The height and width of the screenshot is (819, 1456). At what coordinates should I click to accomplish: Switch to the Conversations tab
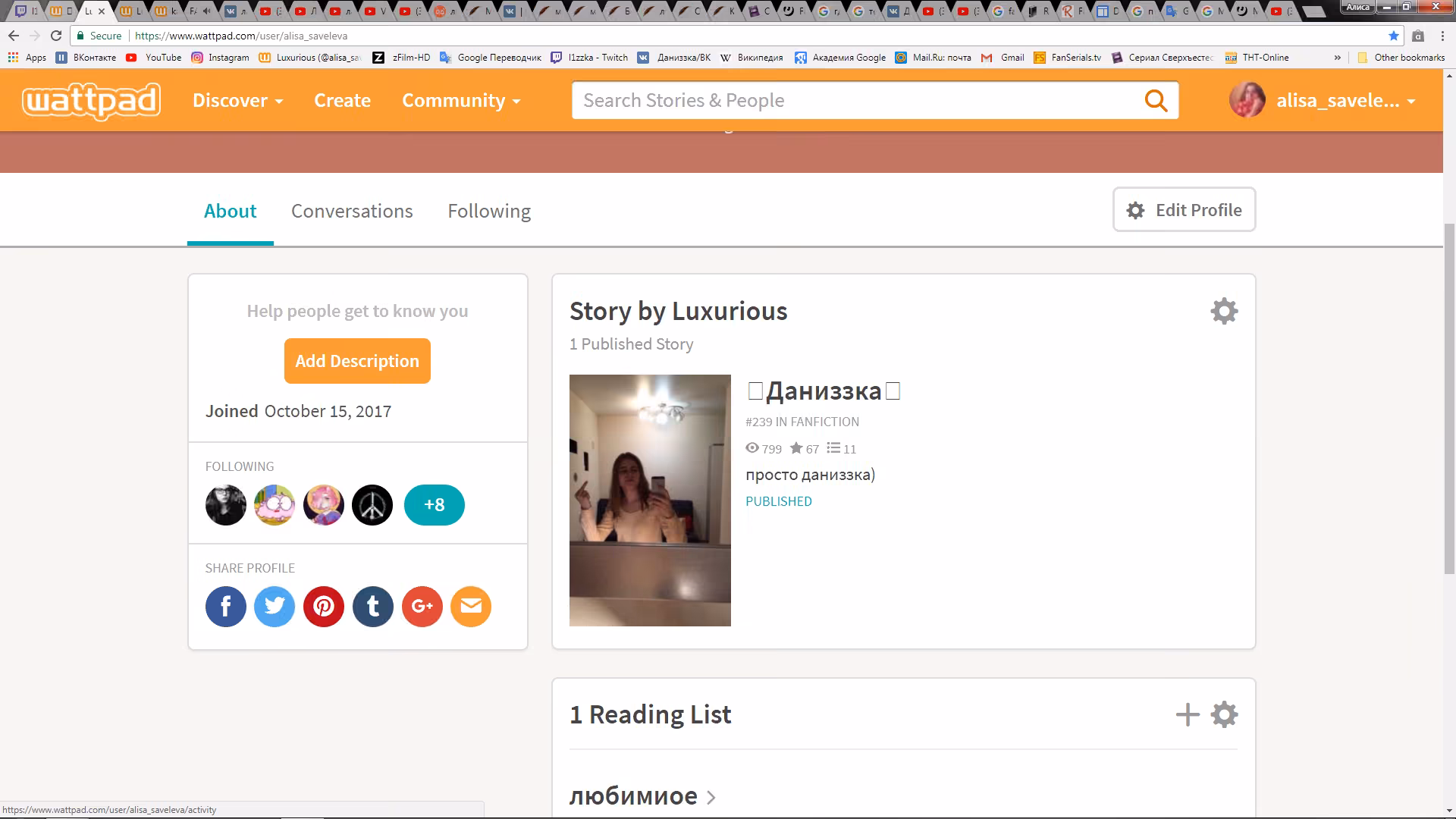click(x=352, y=211)
